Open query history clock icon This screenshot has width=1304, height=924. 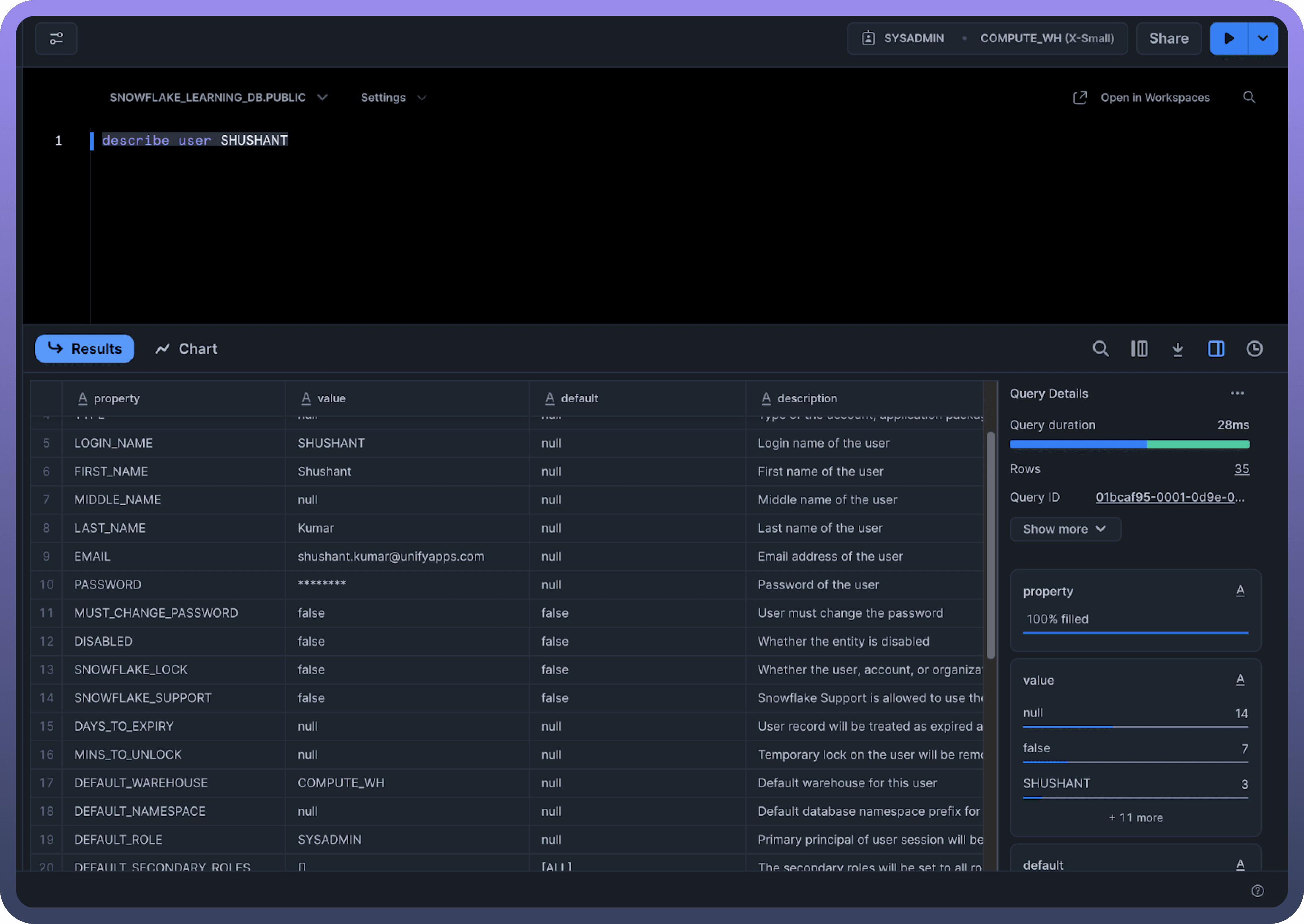1254,349
